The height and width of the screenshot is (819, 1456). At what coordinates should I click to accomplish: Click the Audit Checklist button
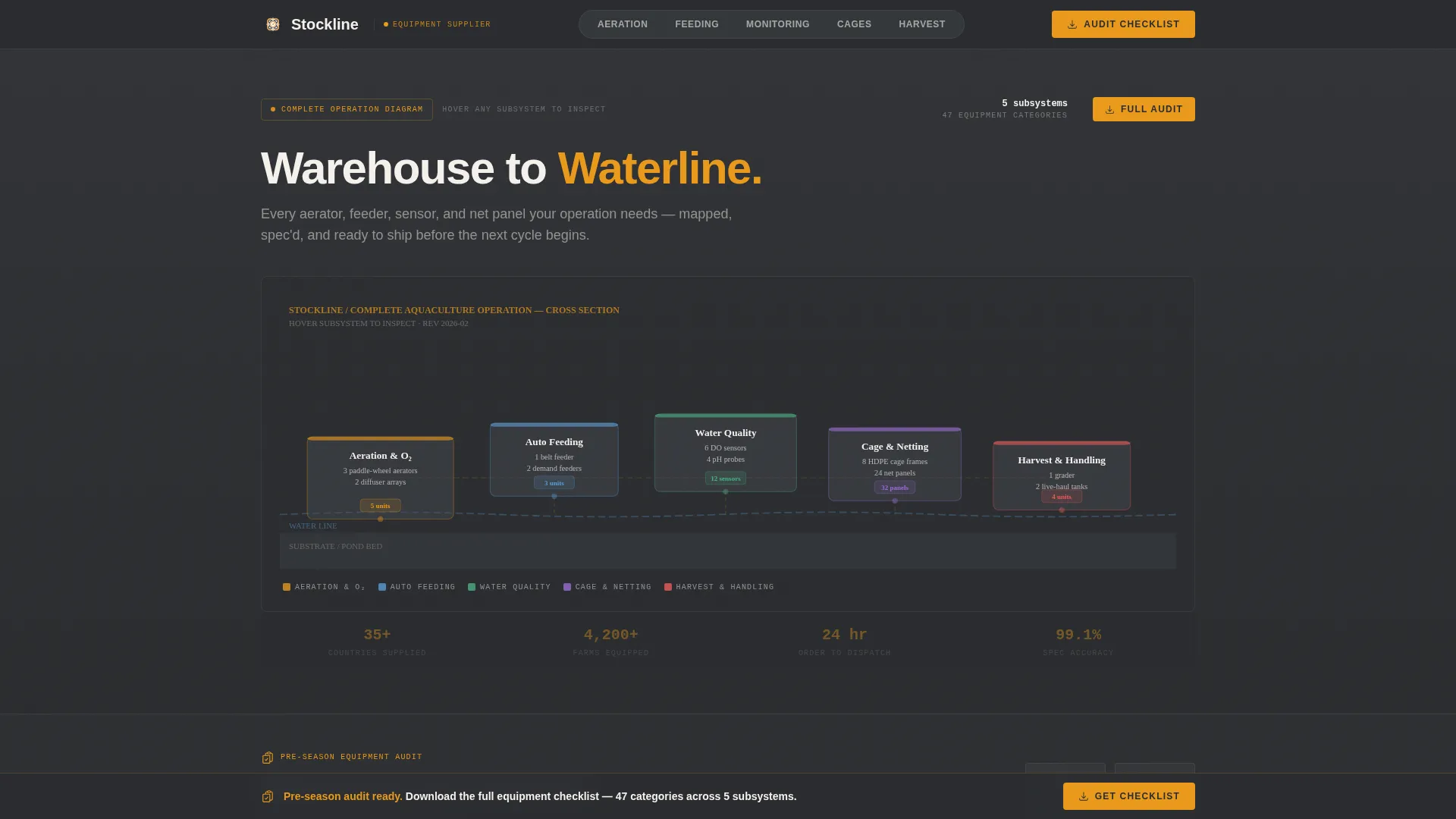click(1123, 24)
